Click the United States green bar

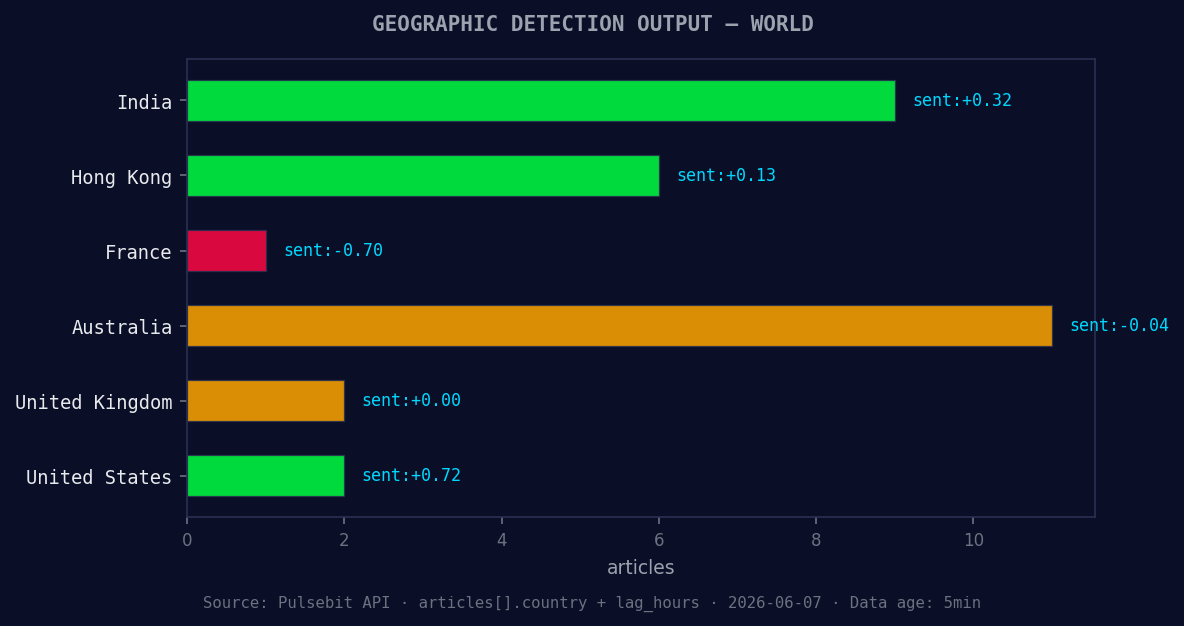pos(266,476)
